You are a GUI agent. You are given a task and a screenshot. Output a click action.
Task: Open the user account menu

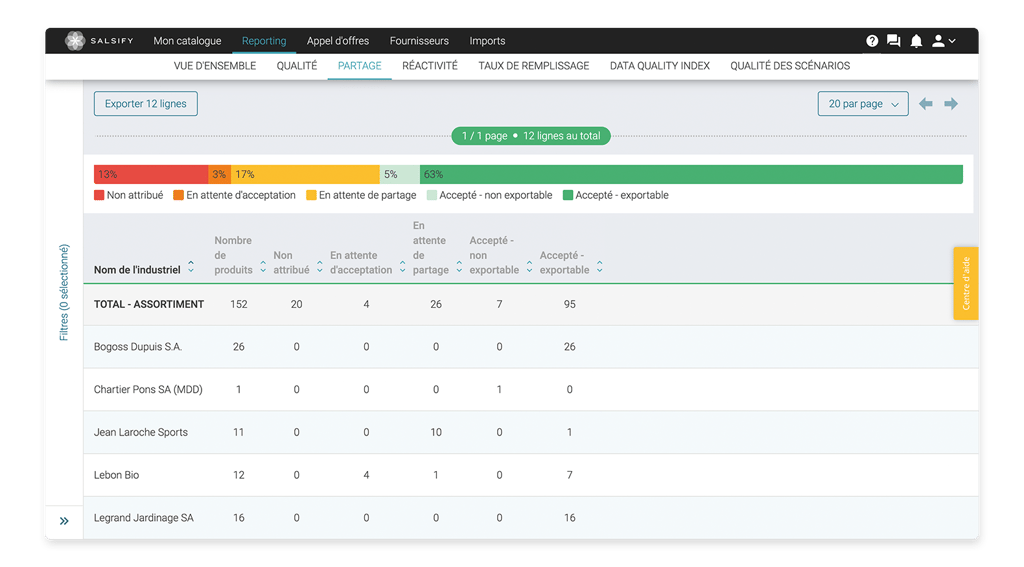(x=943, y=40)
